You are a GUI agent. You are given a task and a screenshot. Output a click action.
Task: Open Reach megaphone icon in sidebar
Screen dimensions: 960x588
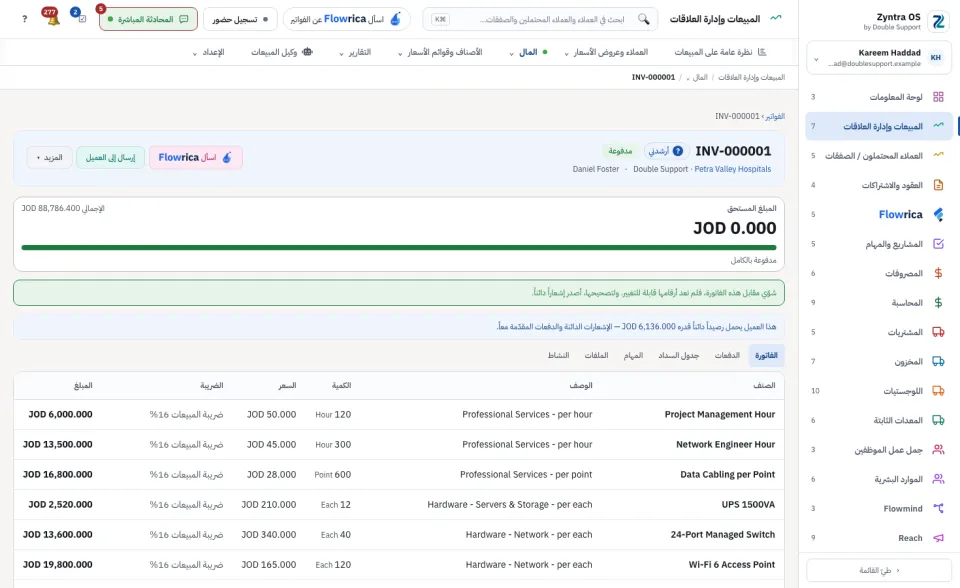point(938,538)
